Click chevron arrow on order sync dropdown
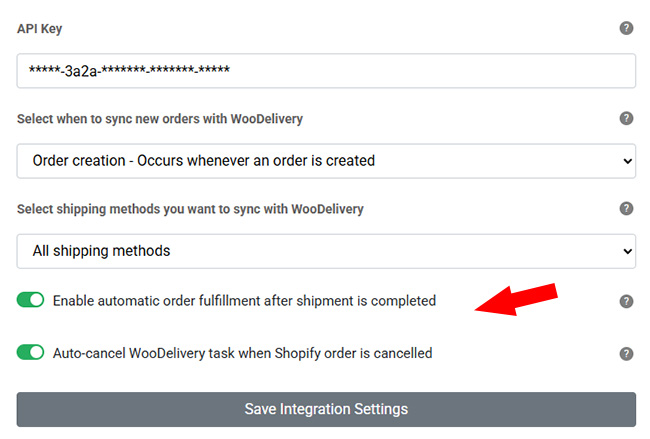 627,160
